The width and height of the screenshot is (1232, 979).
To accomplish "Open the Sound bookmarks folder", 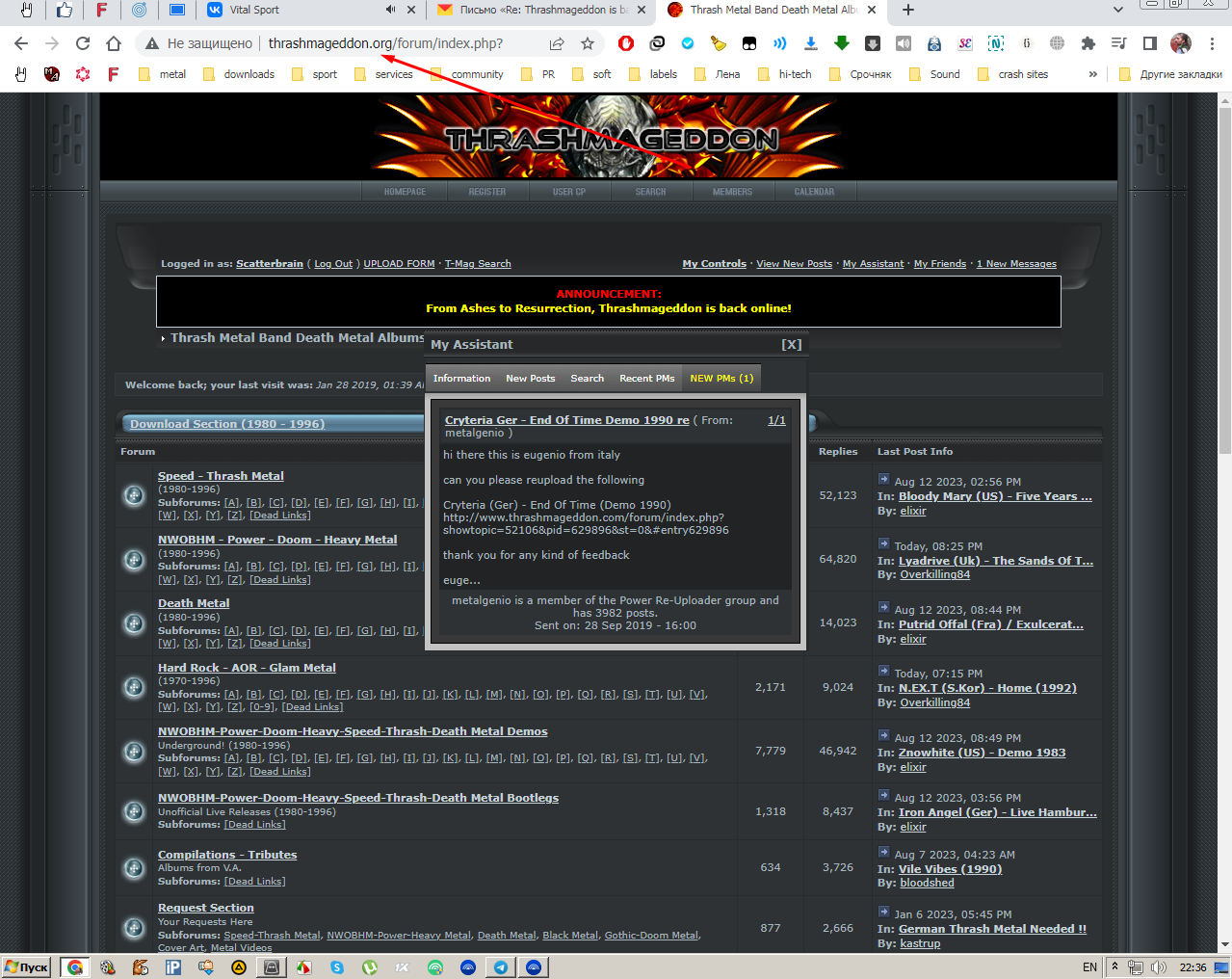I will [x=934, y=74].
